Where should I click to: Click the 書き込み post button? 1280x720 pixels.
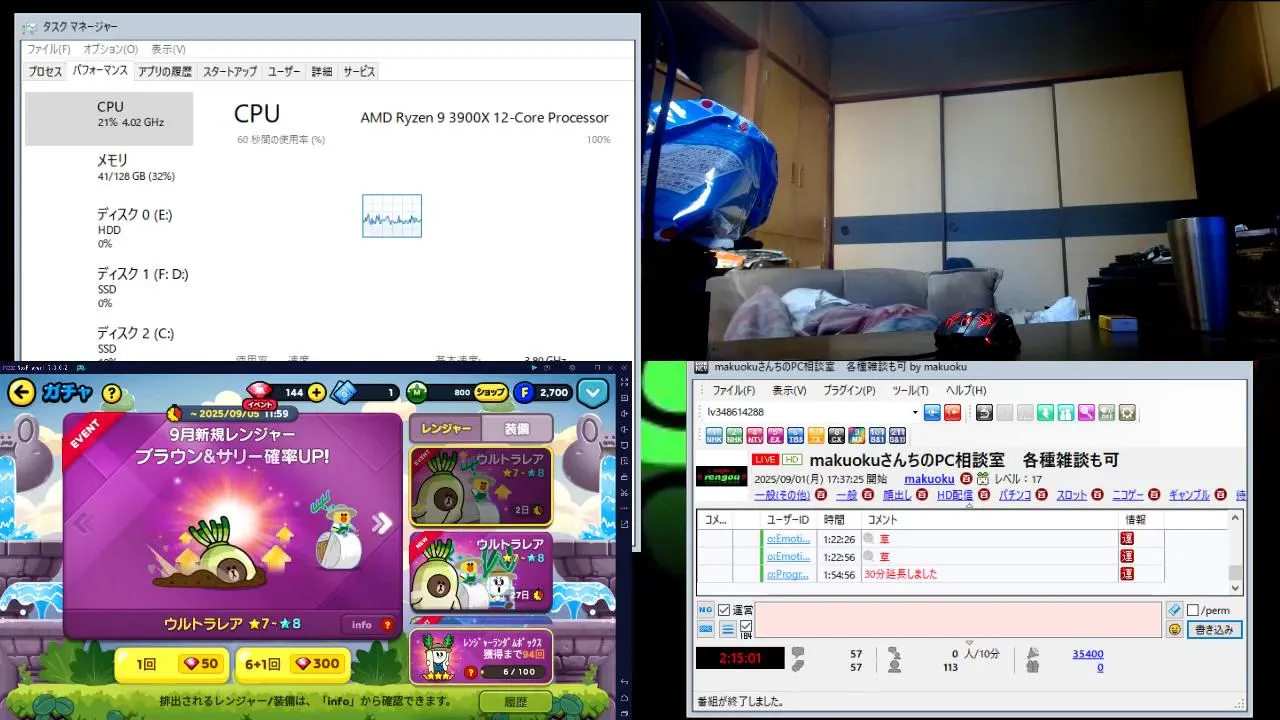click(x=1215, y=630)
